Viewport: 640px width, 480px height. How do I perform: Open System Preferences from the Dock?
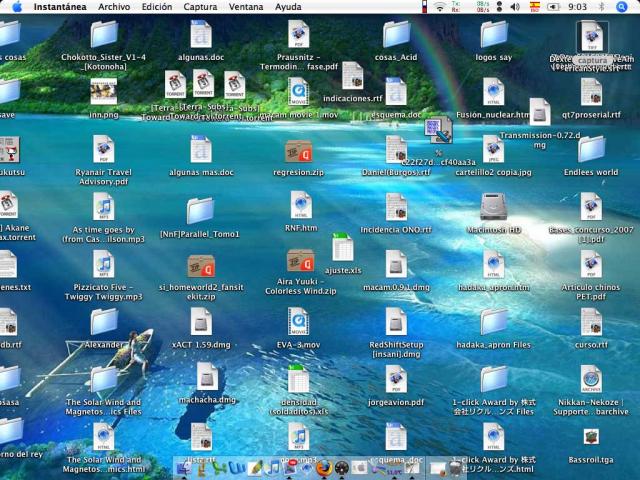tap(359, 468)
